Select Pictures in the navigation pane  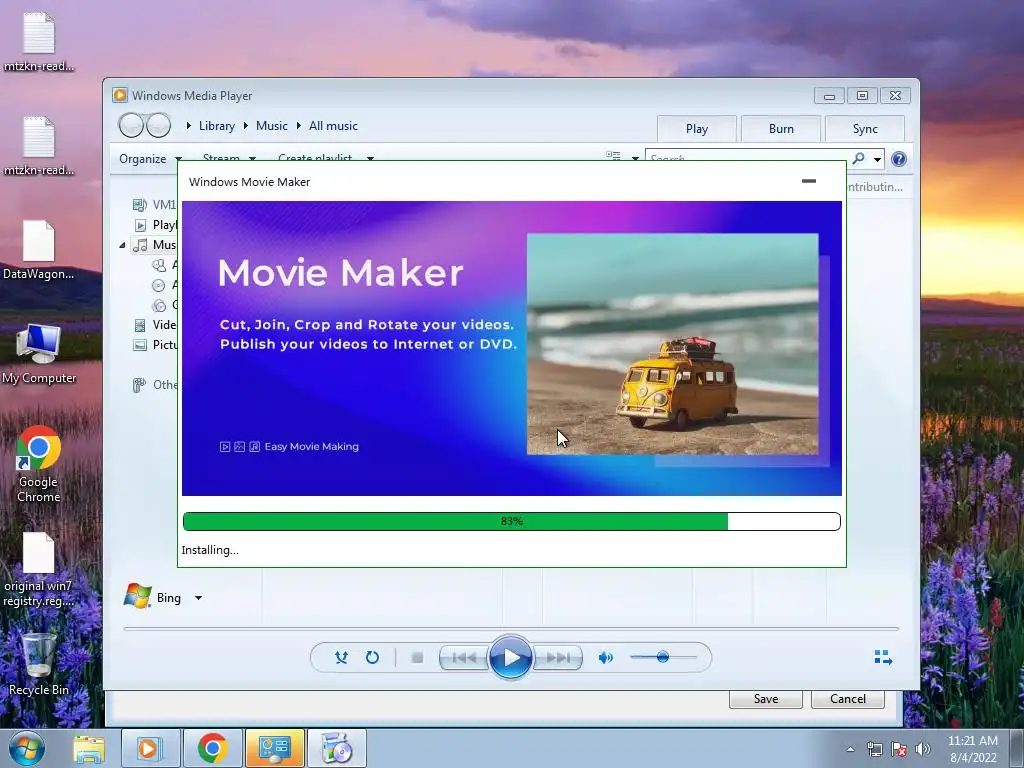155,345
